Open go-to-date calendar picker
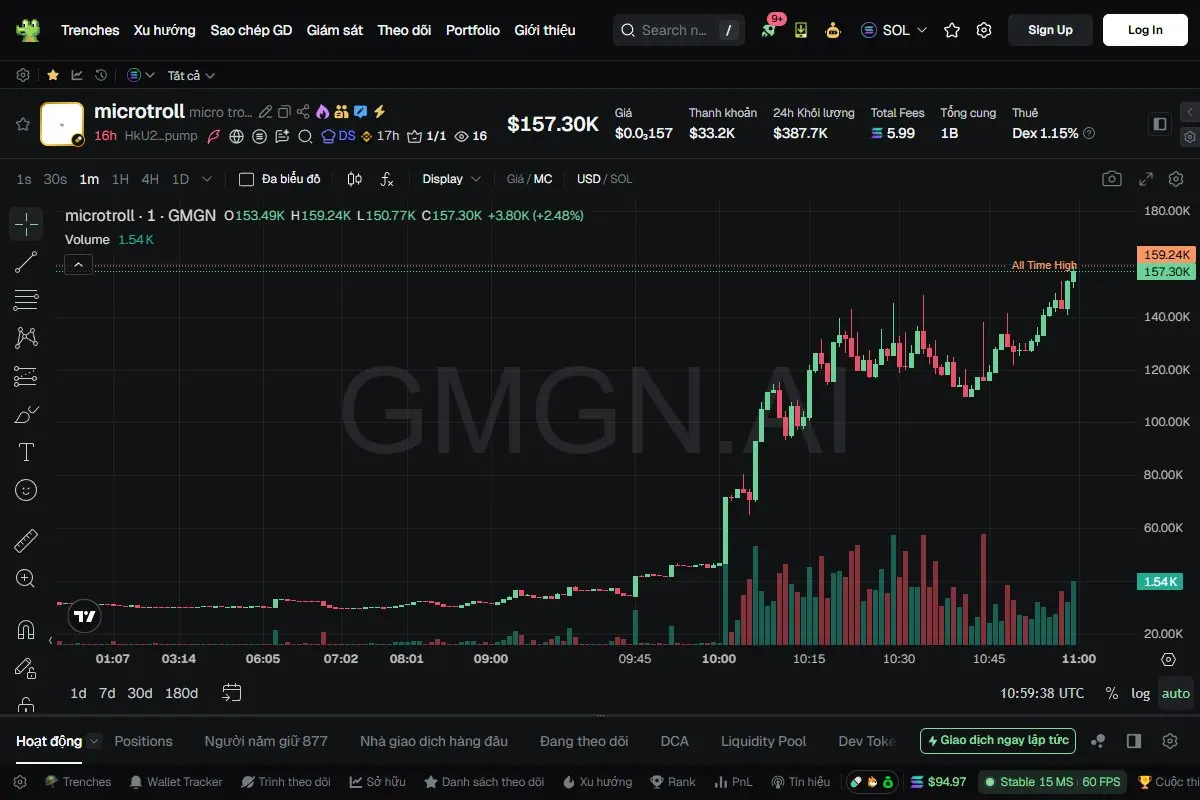This screenshot has width=1200, height=800. 232,693
